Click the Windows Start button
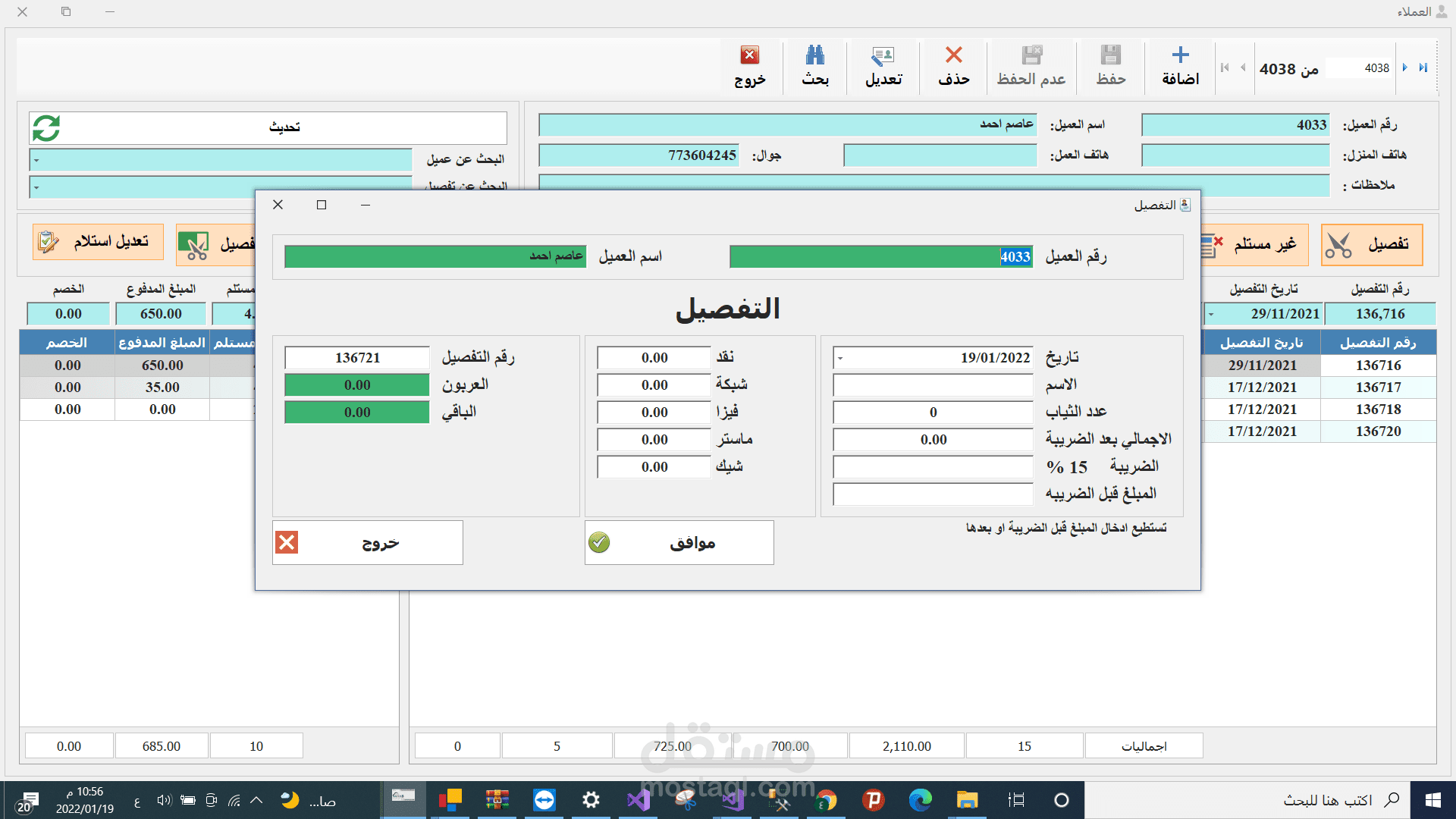The height and width of the screenshot is (819, 1456). pos(1432,800)
